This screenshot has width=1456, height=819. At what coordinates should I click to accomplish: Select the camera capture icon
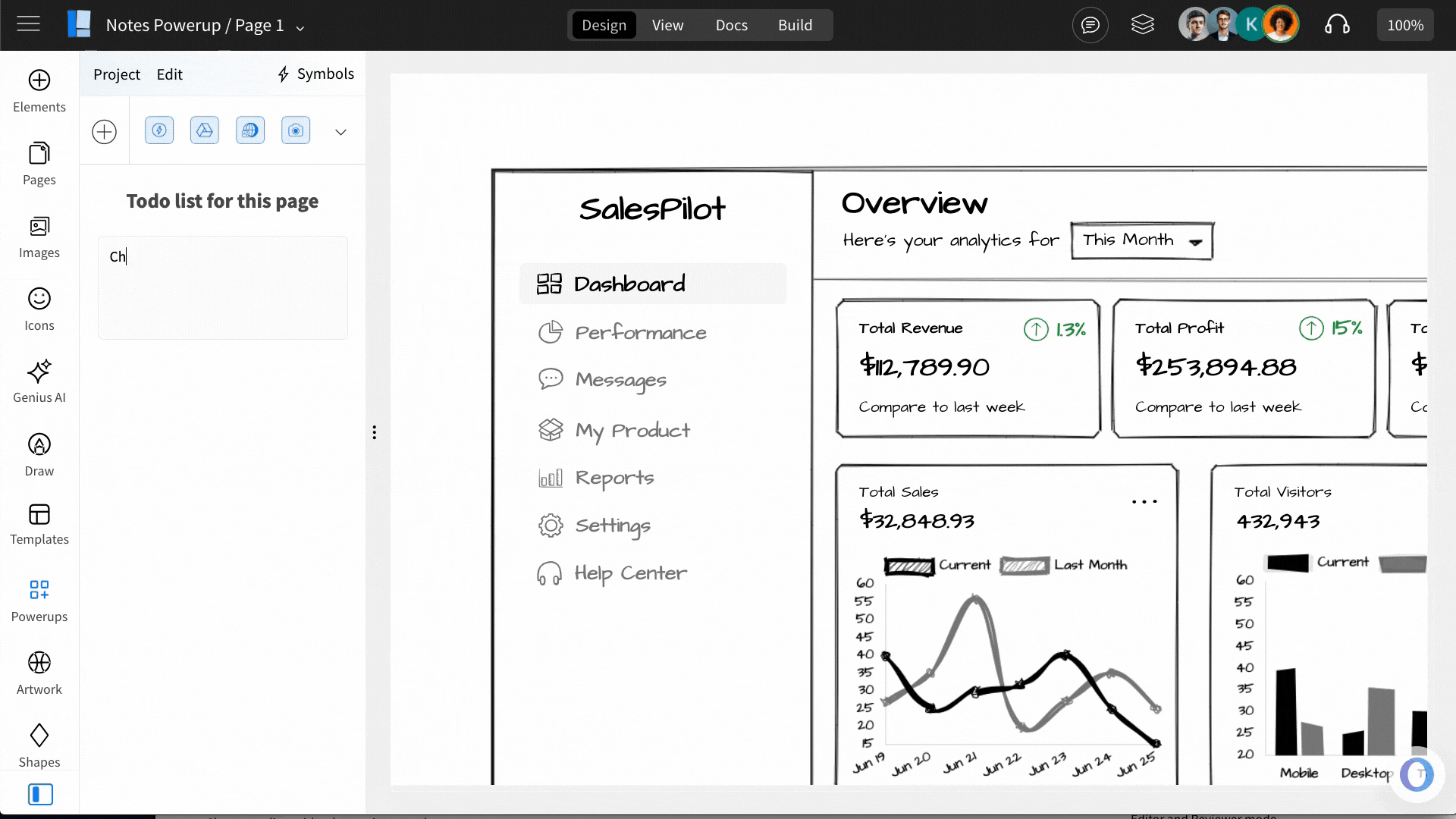(x=296, y=130)
